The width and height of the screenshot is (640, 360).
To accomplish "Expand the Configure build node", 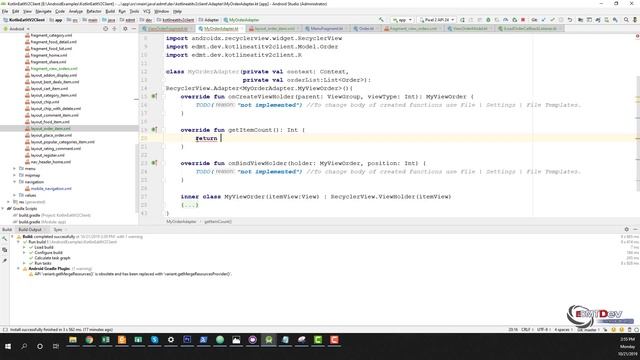I will [24, 253].
